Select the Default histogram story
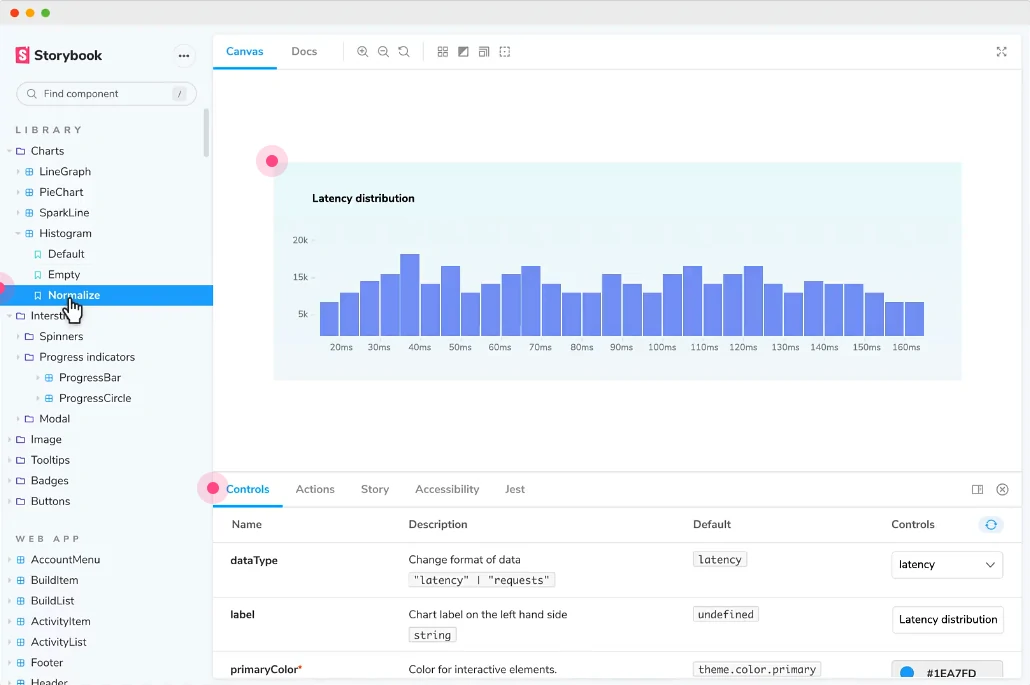Image resolution: width=1030 pixels, height=685 pixels. pyautogui.click(x=66, y=254)
